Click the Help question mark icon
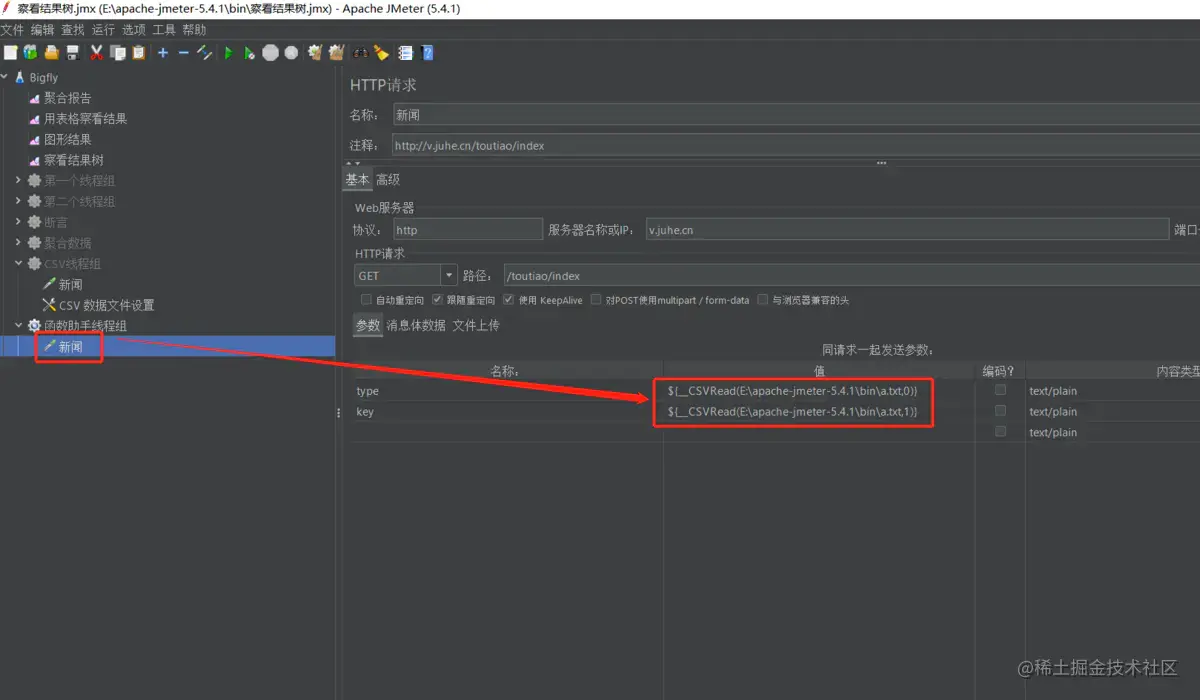1200x700 pixels. (427, 53)
